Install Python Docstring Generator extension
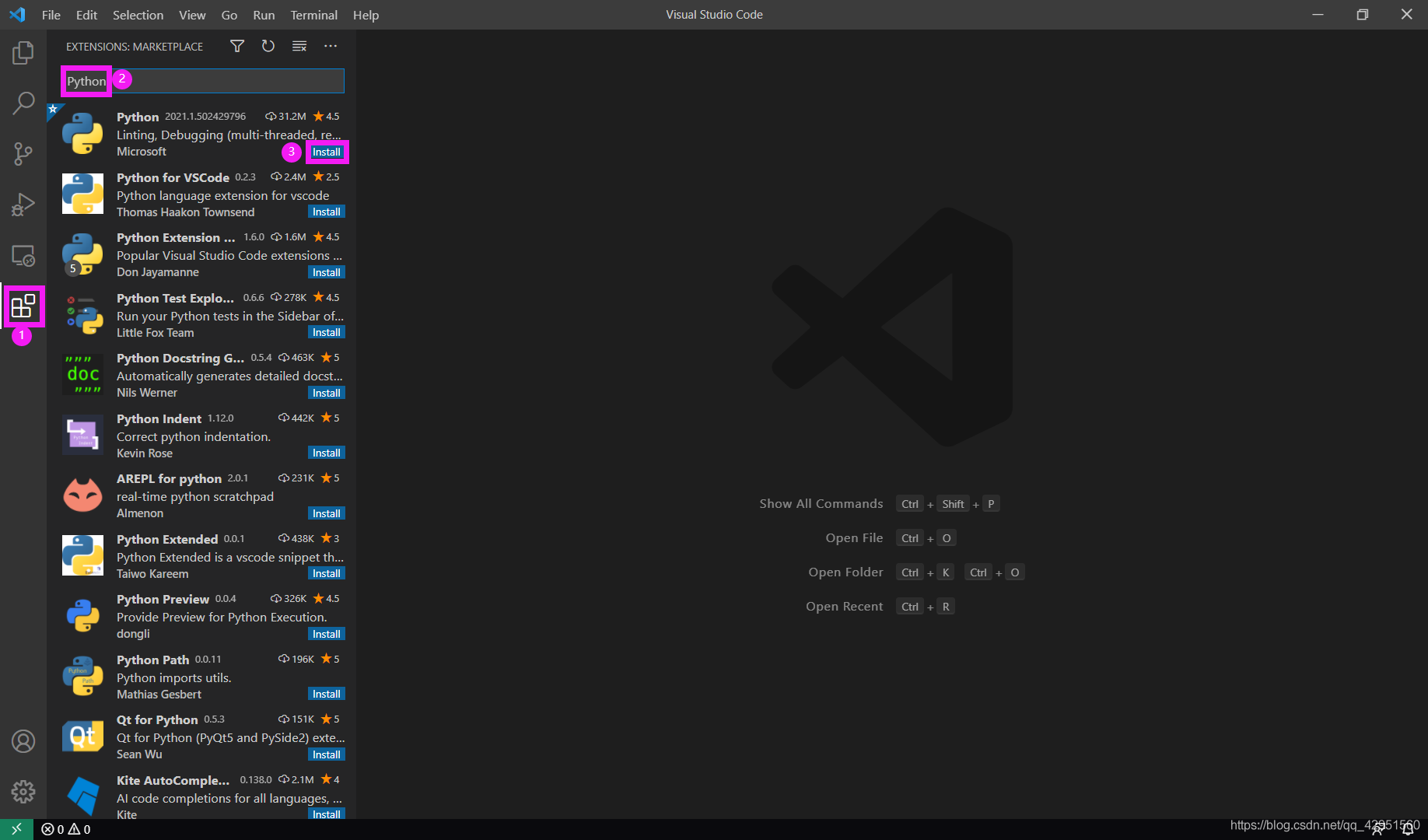Image resolution: width=1428 pixels, height=840 pixels. point(327,394)
